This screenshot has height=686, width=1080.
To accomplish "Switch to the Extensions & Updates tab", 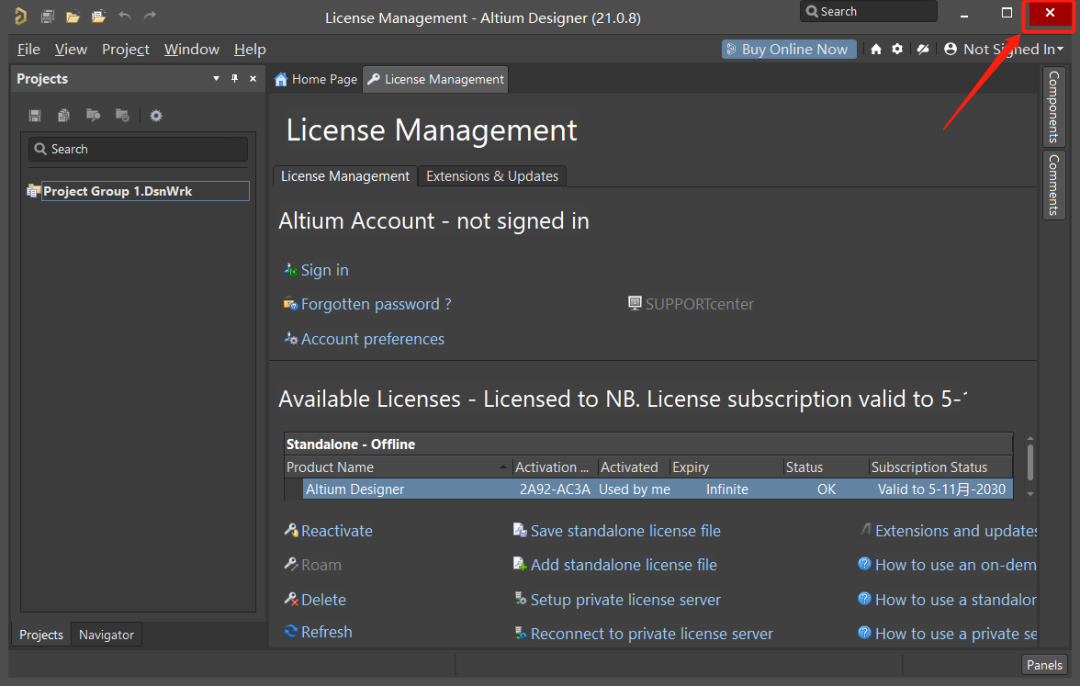I will (x=492, y=176).
